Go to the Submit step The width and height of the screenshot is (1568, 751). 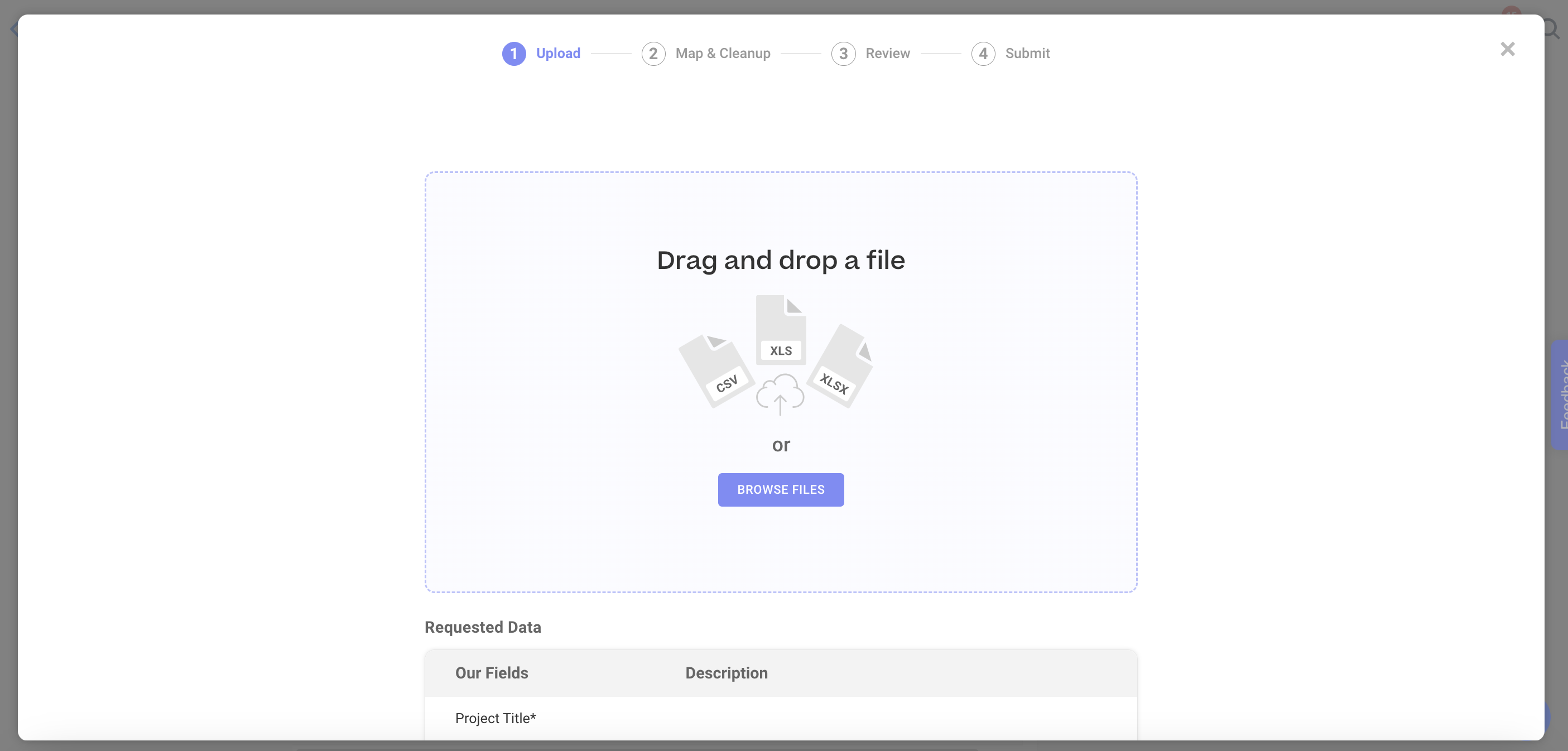pyautogui.click(x=1027, y=54)
